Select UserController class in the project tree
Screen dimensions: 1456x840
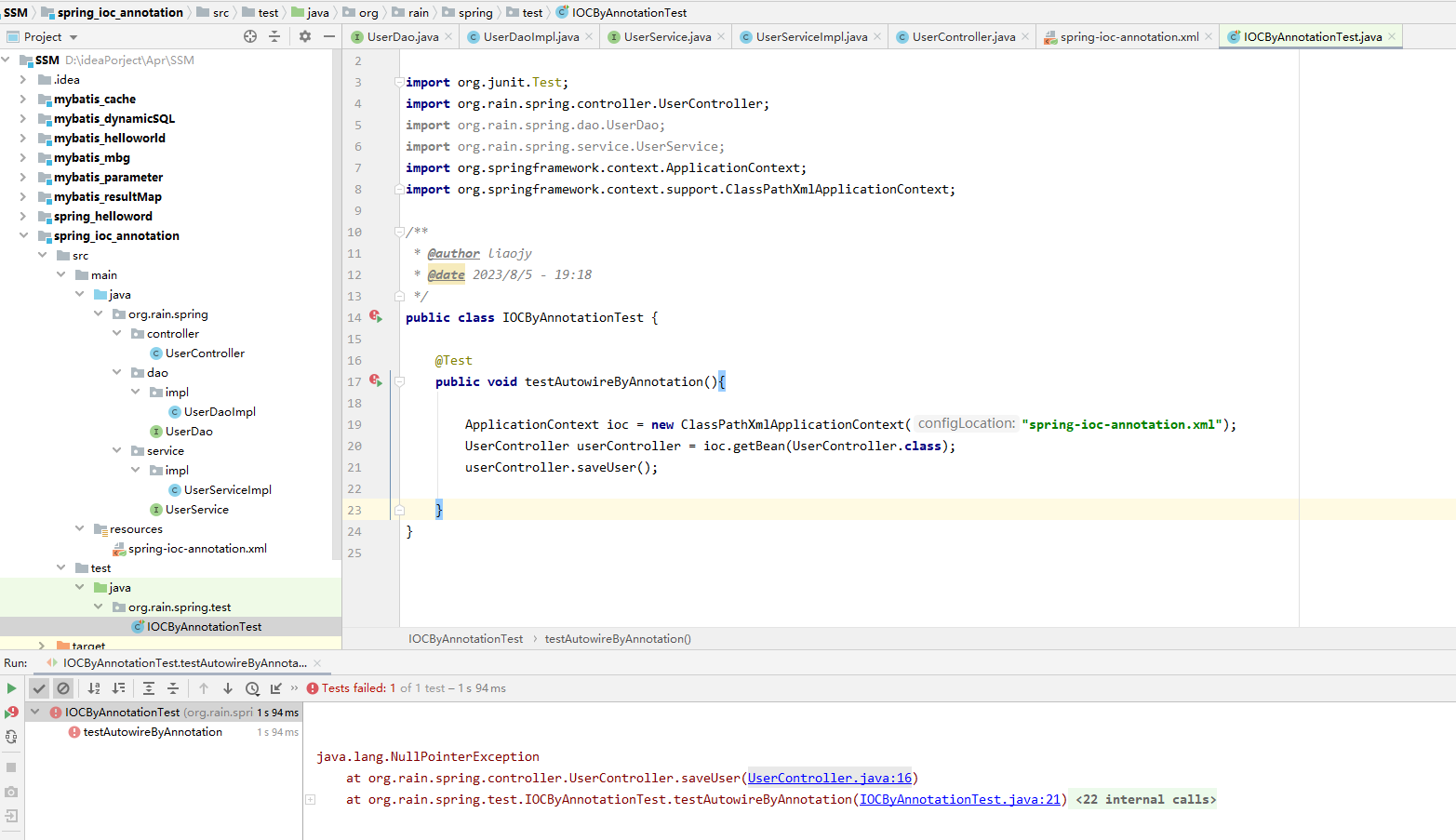205,353
